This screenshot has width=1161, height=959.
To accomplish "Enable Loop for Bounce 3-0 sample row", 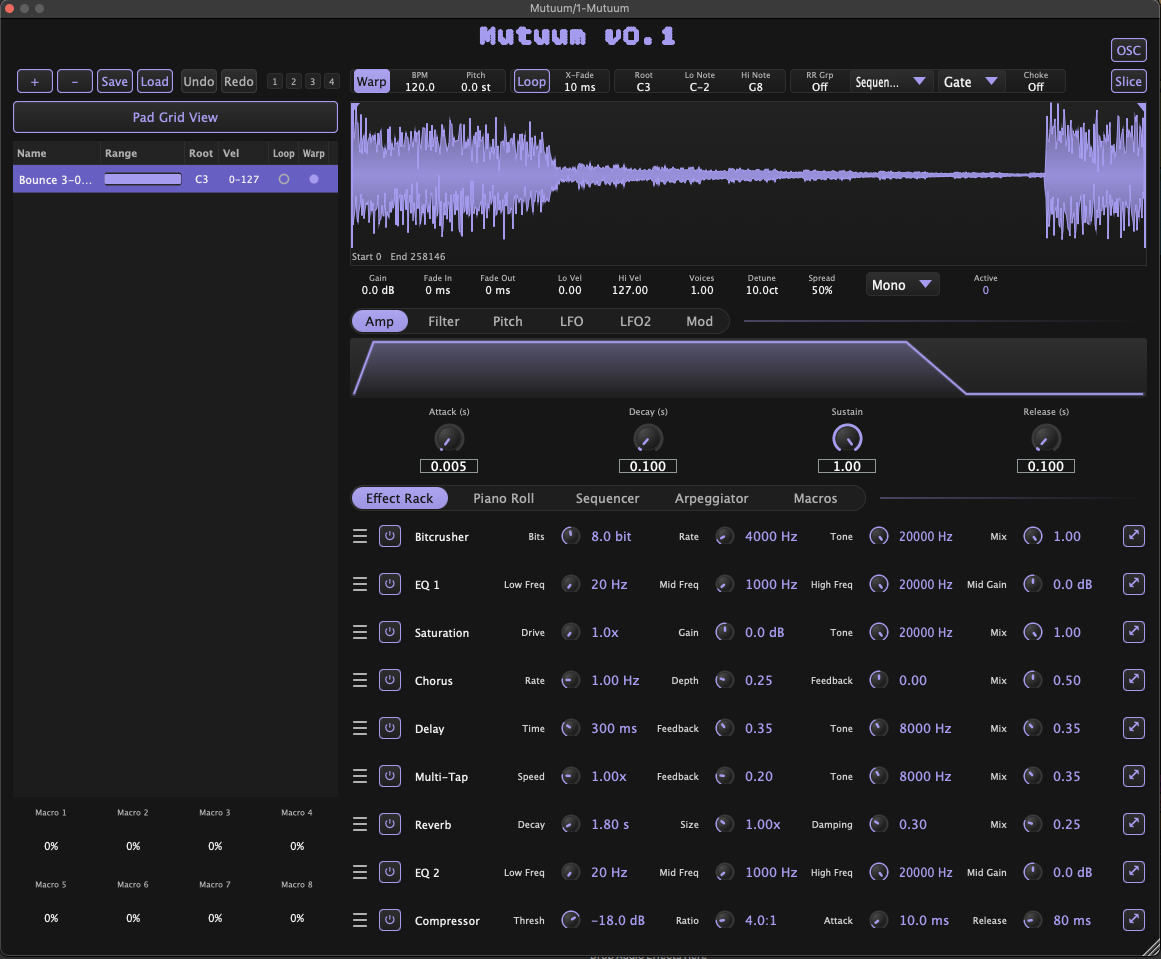I will pos(284,179).
